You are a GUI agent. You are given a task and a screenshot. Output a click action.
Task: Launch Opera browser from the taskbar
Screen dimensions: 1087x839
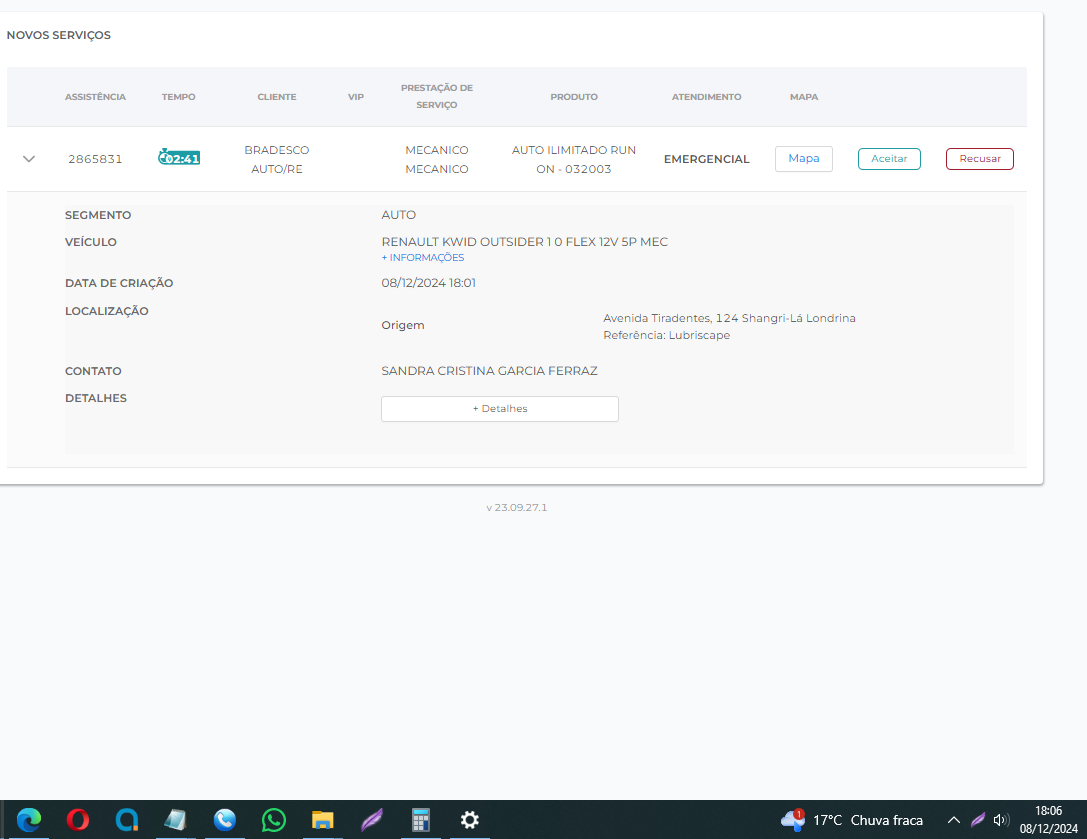(78, 820)
